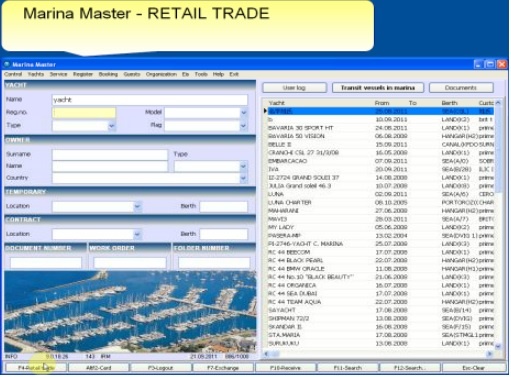Click the To column header
This screenshot has width=511, height=377.
413,103
